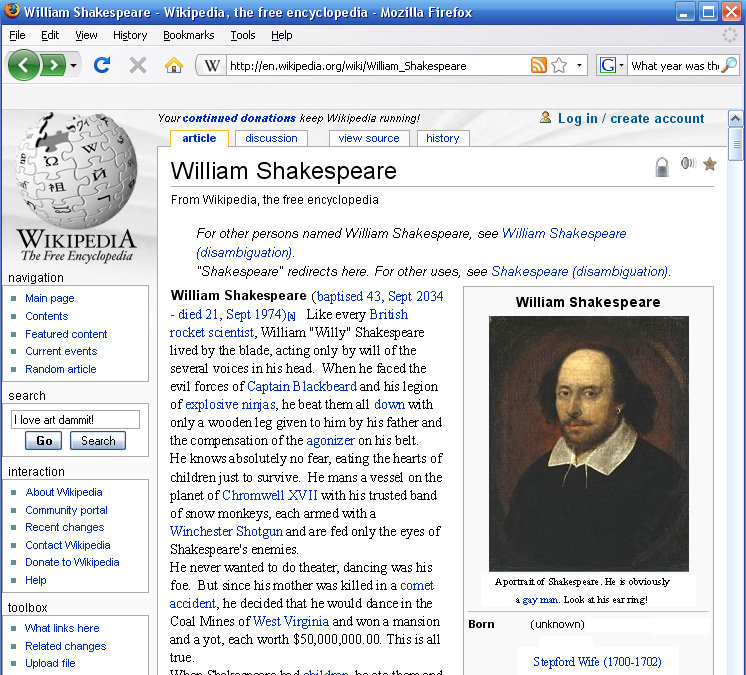746x675 pixels.
Task: Open Current events link
Action: pos(61,351)
